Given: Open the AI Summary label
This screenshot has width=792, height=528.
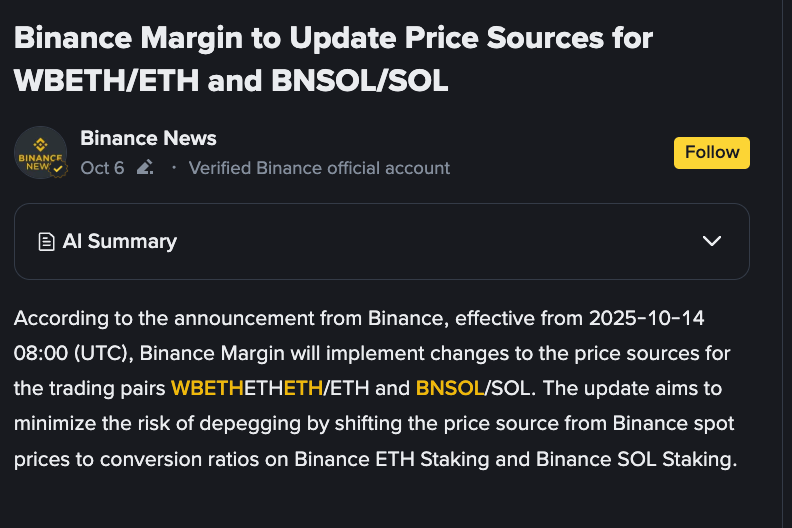Looking at the screenshot, I should click(x=119, y=241).
